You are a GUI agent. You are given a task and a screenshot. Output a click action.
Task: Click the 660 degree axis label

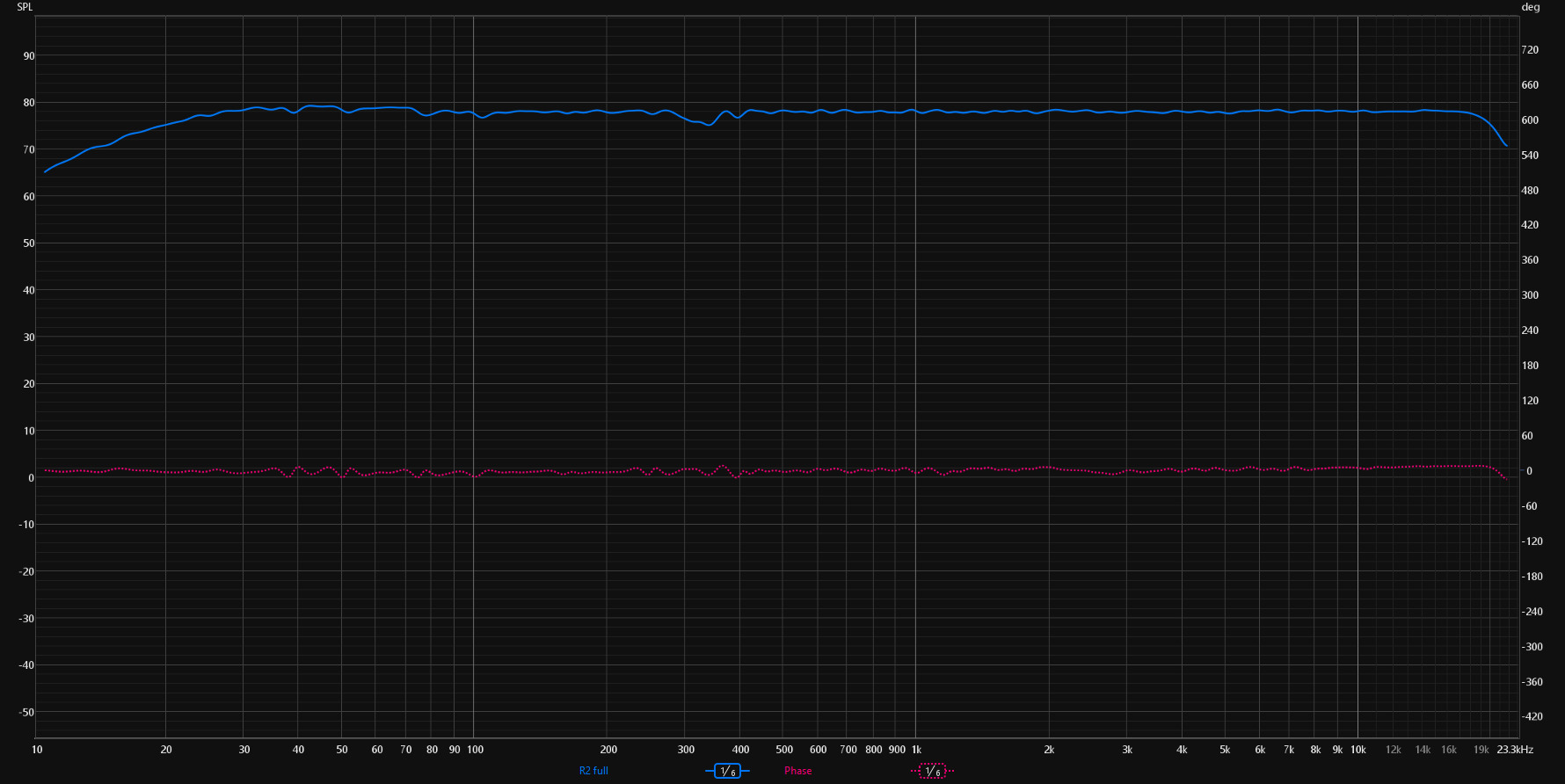[x=1531, y=85]
